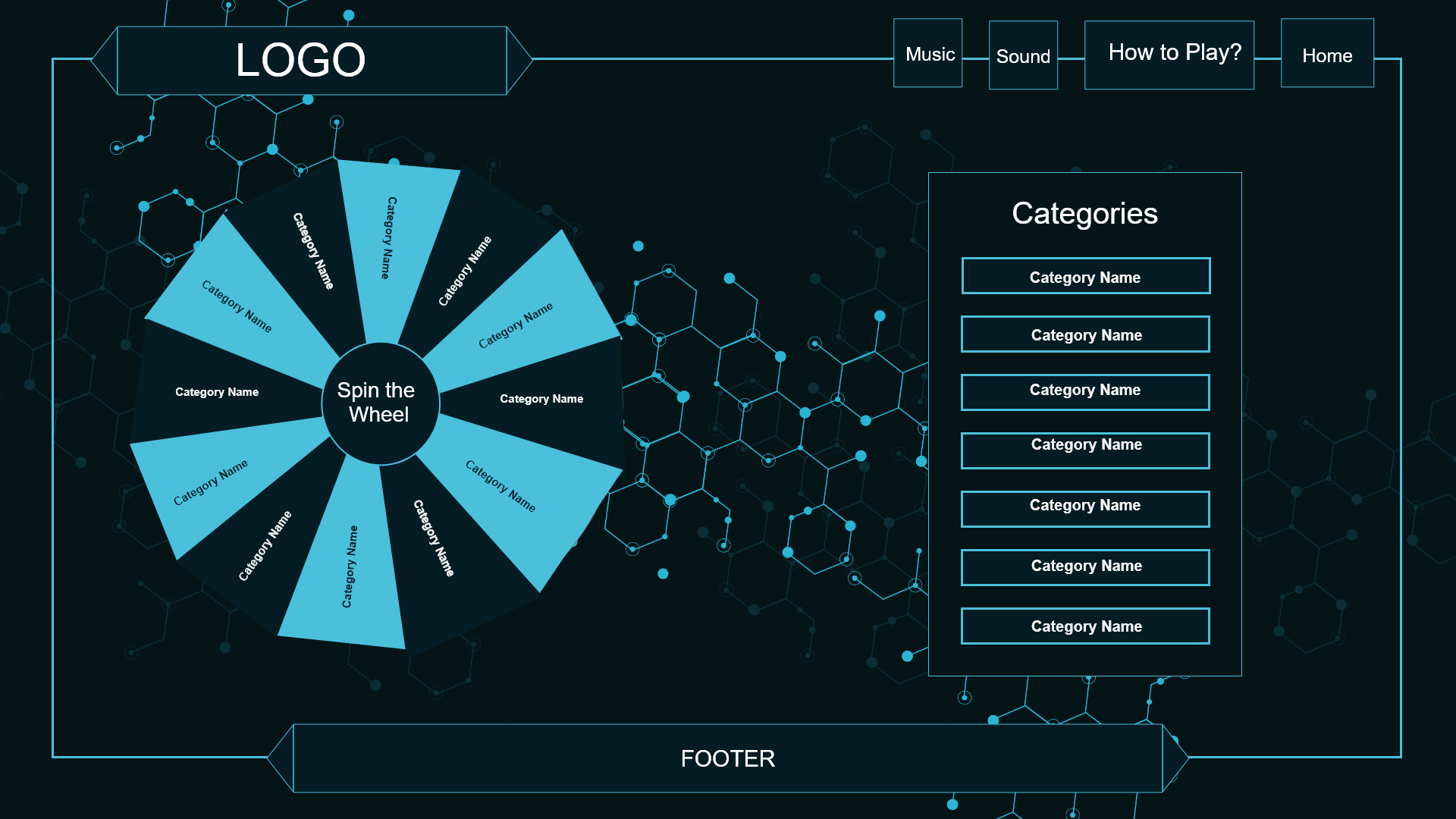The width and height of the screenshot is (1456, 819).
Task: Select sixth Category Name in Categories list
Action: click(1085, 567)
